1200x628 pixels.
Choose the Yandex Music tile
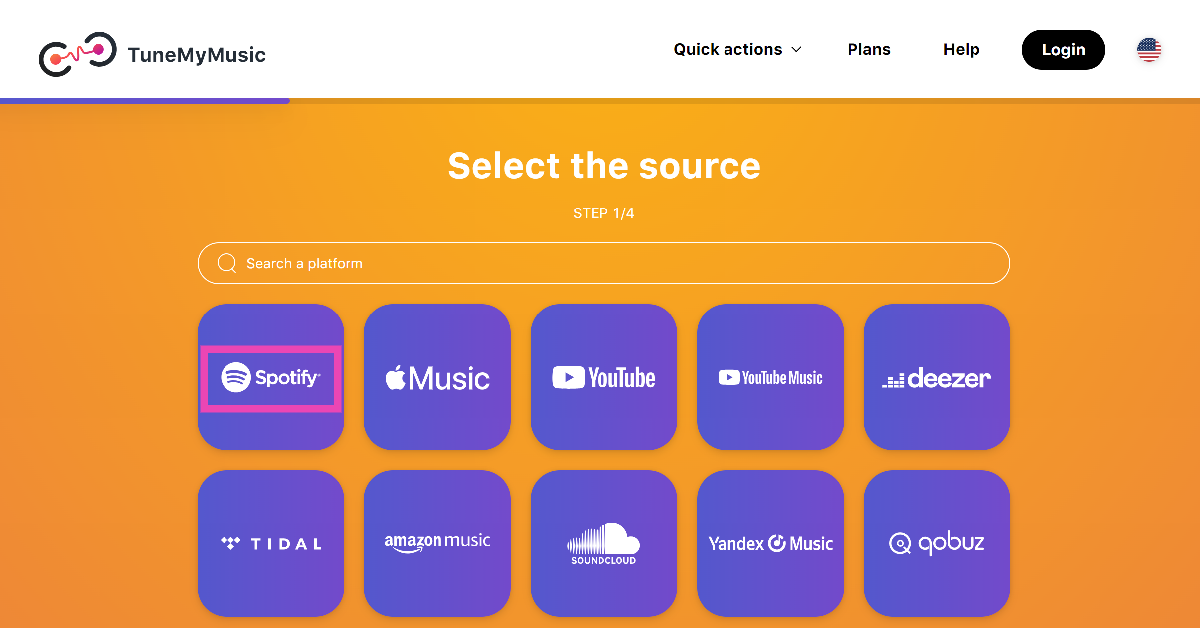(770, 544)
